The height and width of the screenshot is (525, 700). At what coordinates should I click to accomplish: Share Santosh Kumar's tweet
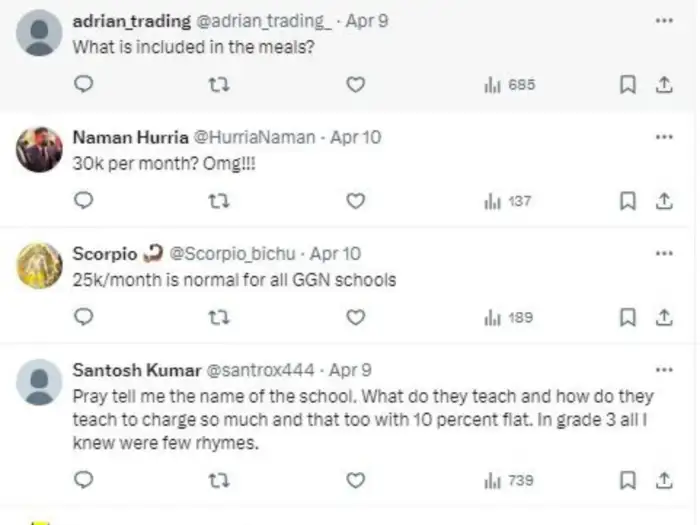tap(662, 480)
